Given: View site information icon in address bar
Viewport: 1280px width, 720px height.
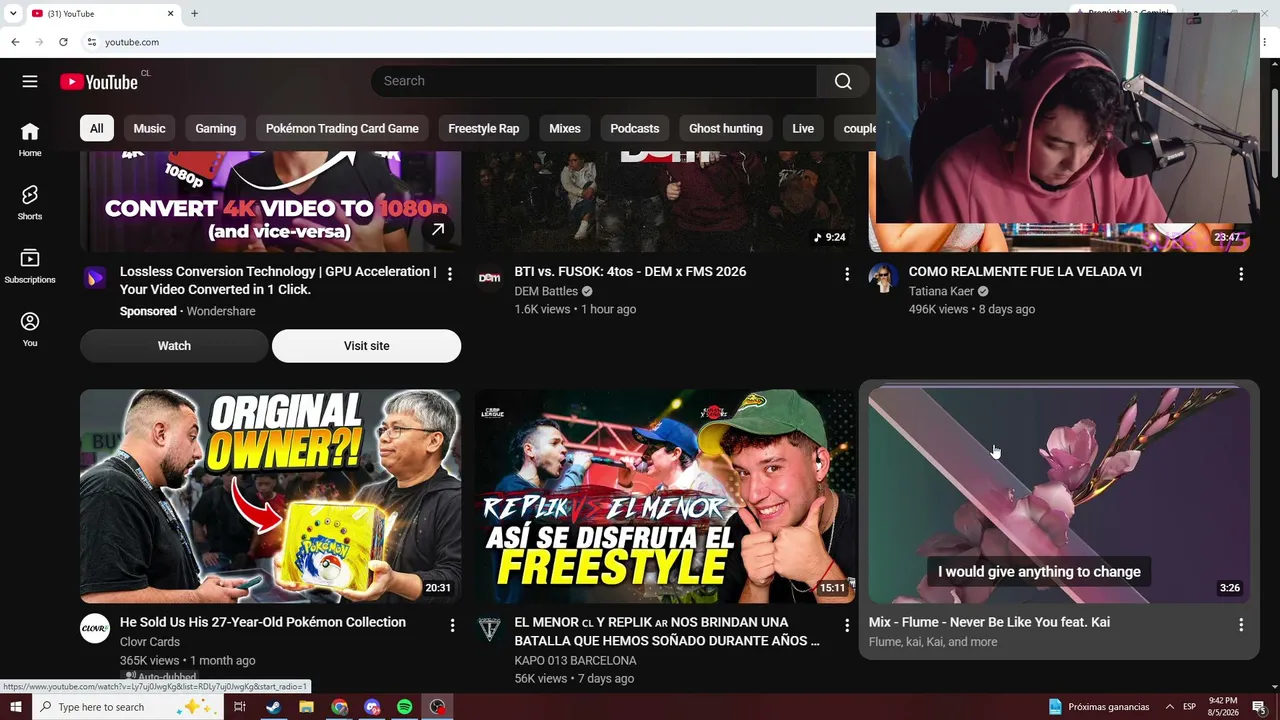Looking at the screenshot, I should (91, 42).
